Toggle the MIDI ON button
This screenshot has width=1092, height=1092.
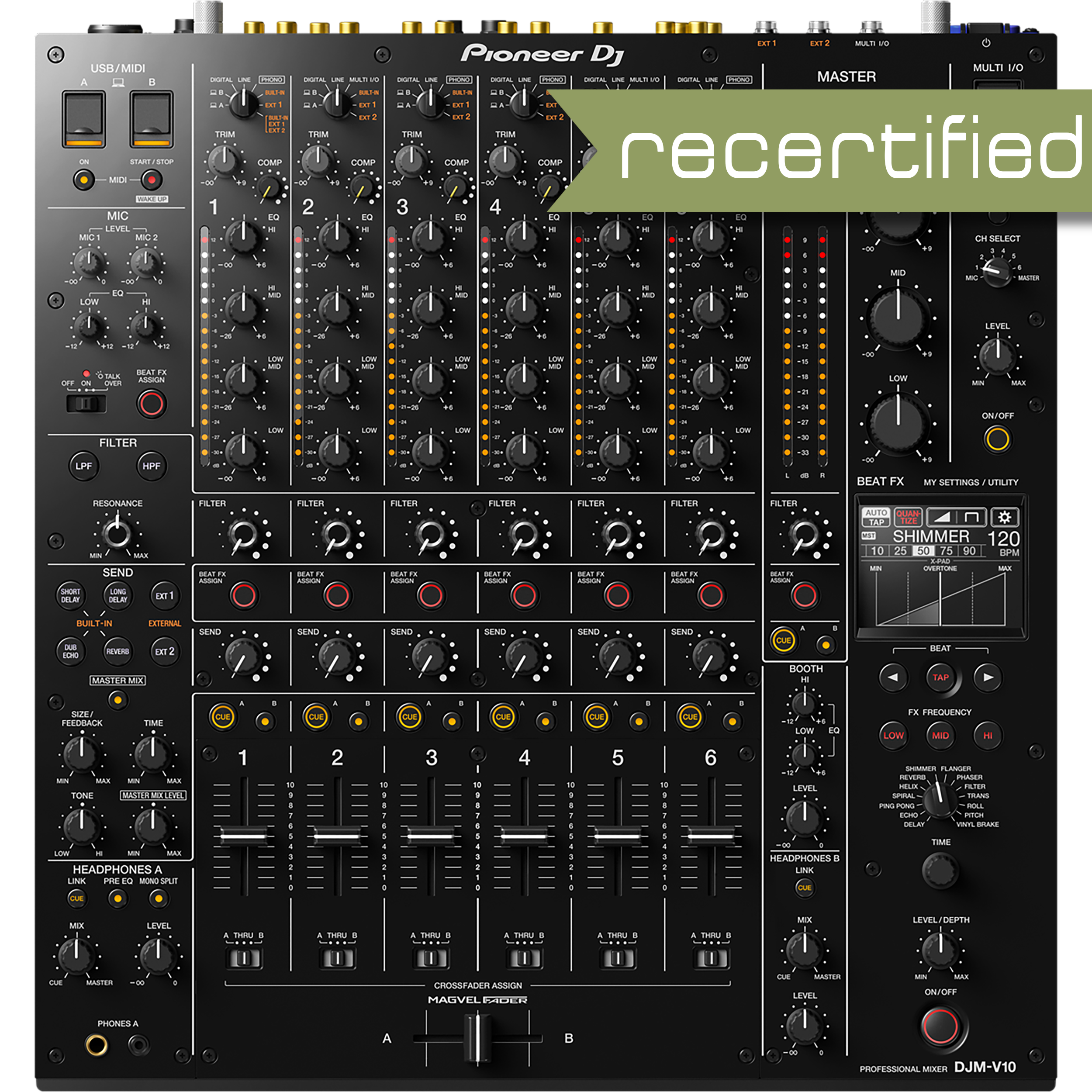pyautogui.click(x=84, y=180)
